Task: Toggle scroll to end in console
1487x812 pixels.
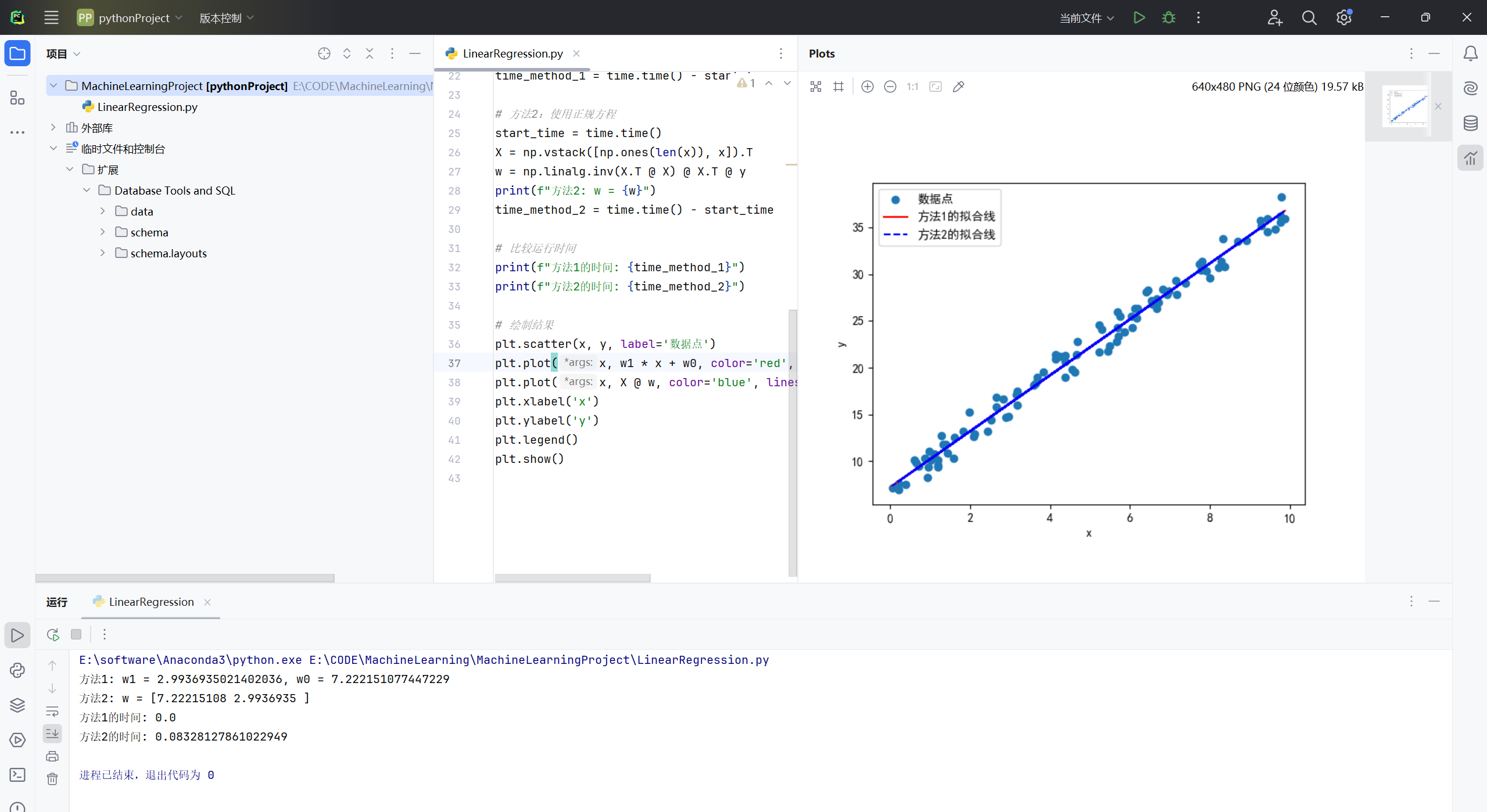Action: coord(52,734)
